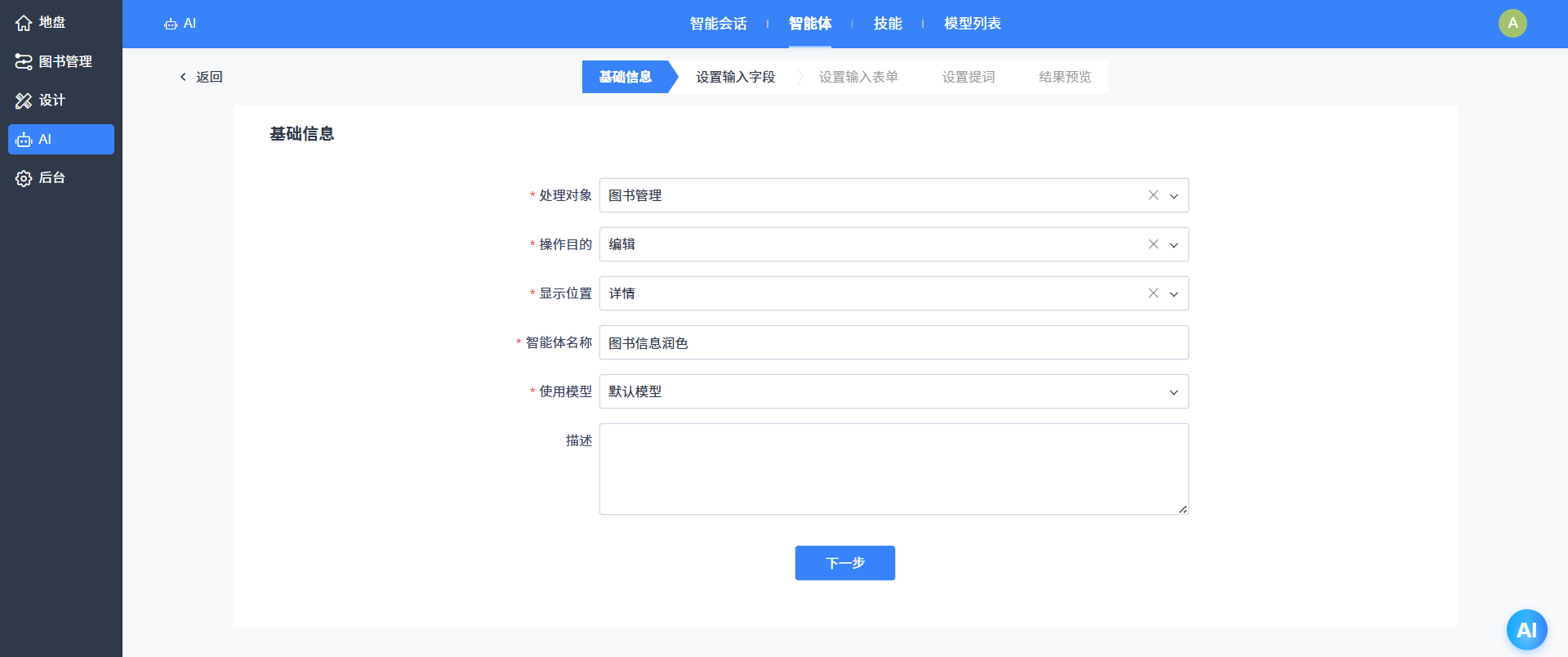Click the 描述 textarea resize handle

(x=1183, y=509)
